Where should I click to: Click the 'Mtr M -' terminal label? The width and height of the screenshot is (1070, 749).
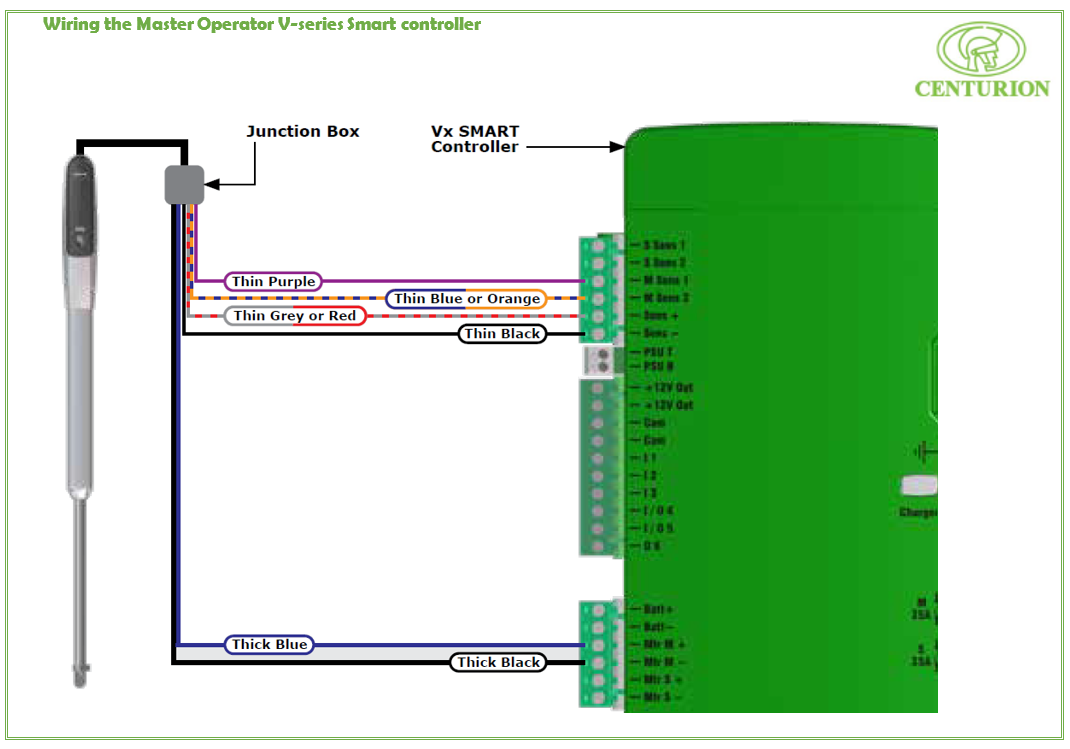(x=665, y=662)
